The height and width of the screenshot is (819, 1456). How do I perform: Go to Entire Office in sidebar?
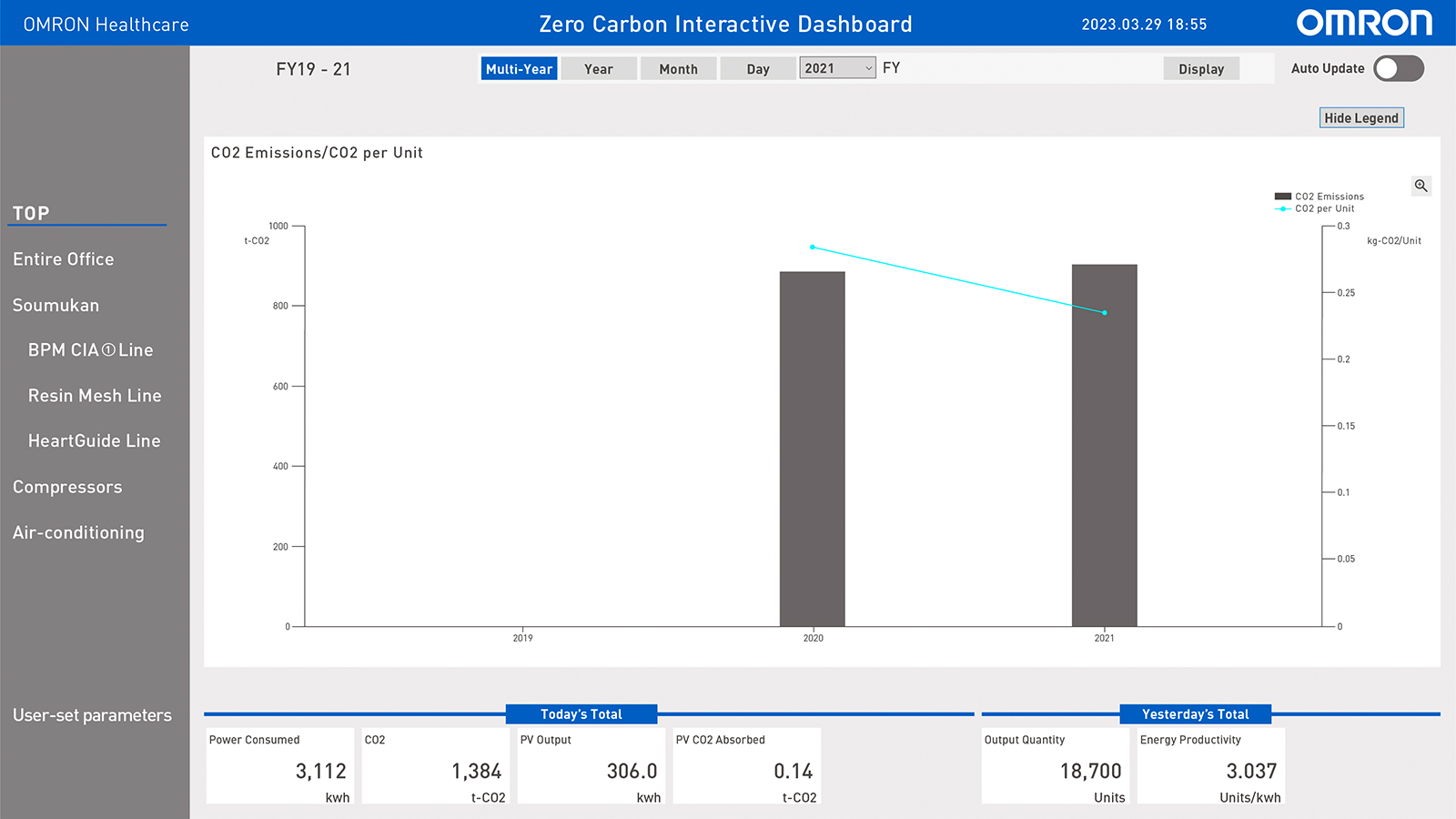click(64, 259)
